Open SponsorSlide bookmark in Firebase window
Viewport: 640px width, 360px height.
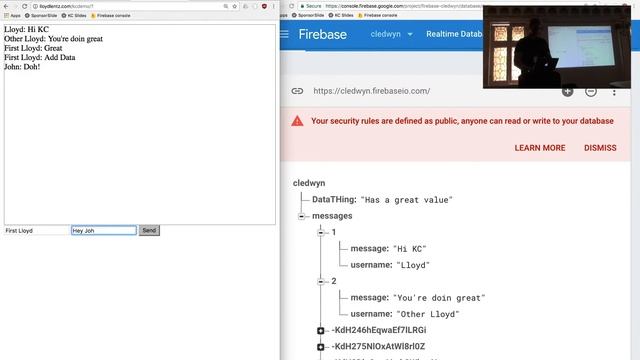pos(308,15)
